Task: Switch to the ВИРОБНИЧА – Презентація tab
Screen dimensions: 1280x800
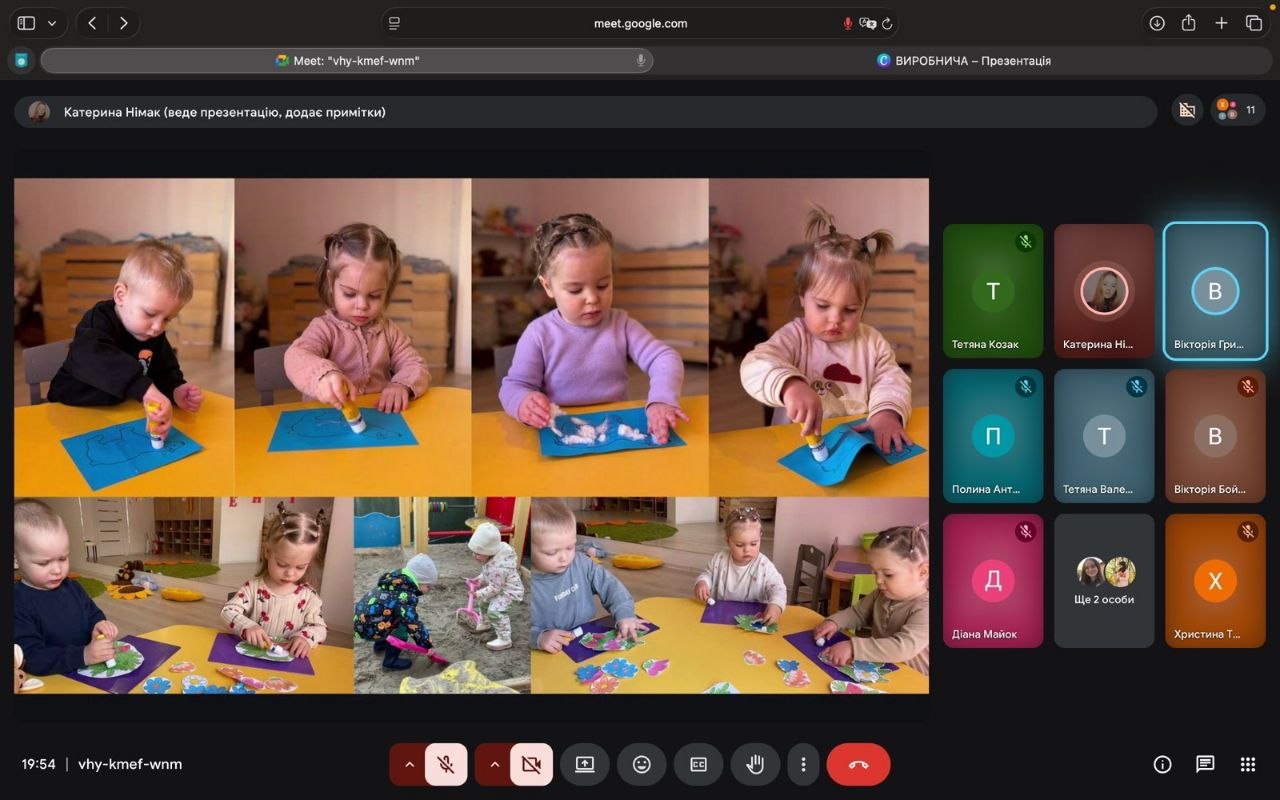Action: [964, 60]
